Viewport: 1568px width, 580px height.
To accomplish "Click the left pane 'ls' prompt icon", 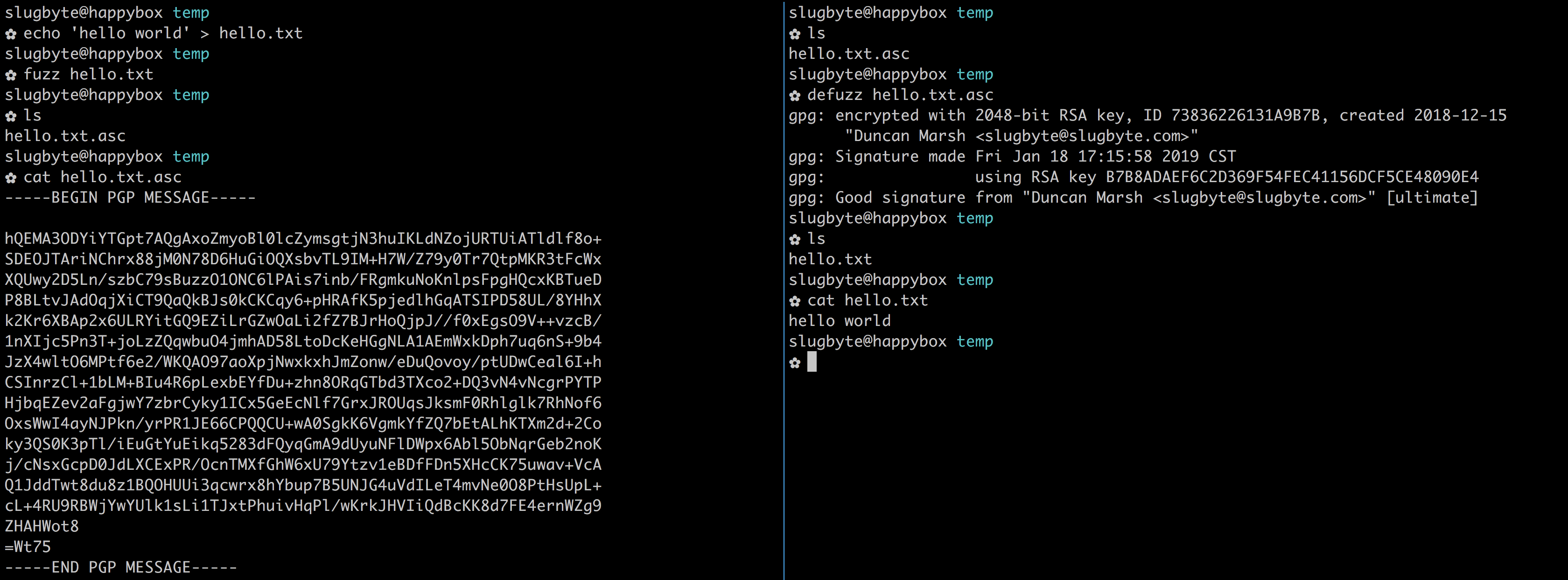I will [11, 116].
